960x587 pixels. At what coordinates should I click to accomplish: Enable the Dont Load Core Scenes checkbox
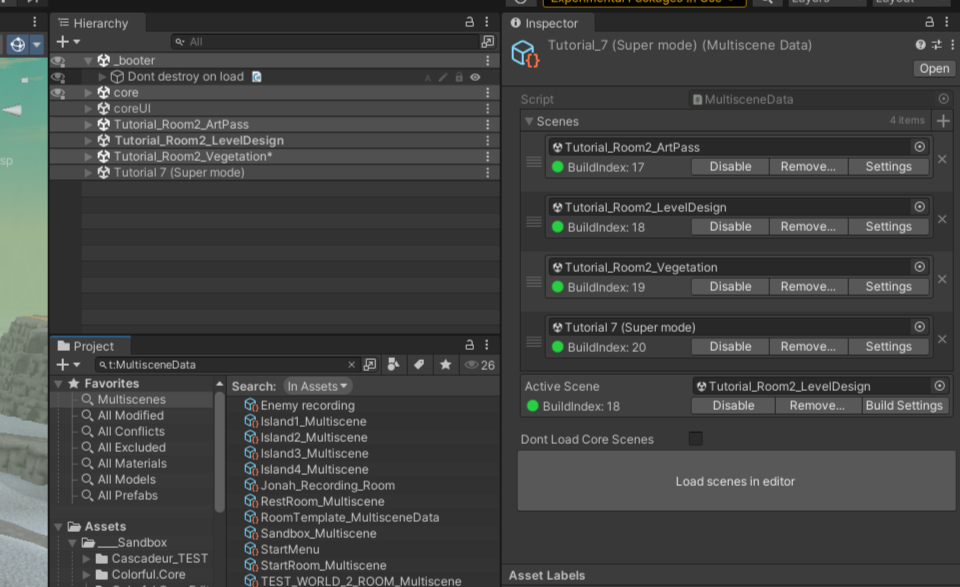coord(695,437)
